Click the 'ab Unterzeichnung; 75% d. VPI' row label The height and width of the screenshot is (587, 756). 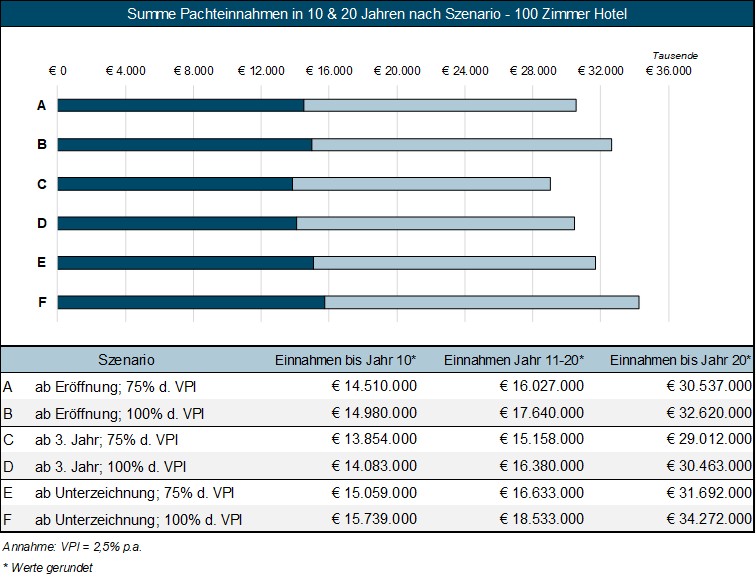(135, 493)
